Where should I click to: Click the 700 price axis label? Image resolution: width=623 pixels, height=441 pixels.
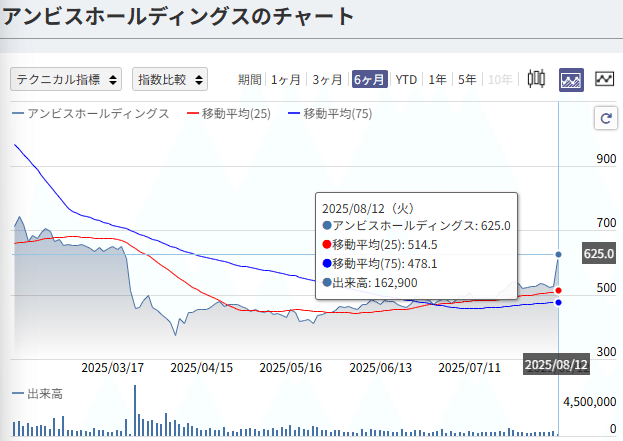(606, 223)
